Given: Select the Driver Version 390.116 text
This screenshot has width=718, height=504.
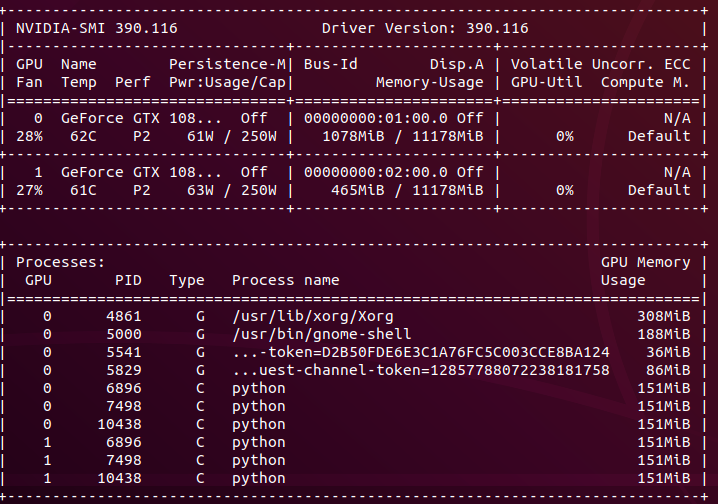Looking at the screenshot, I should [425, 28].
